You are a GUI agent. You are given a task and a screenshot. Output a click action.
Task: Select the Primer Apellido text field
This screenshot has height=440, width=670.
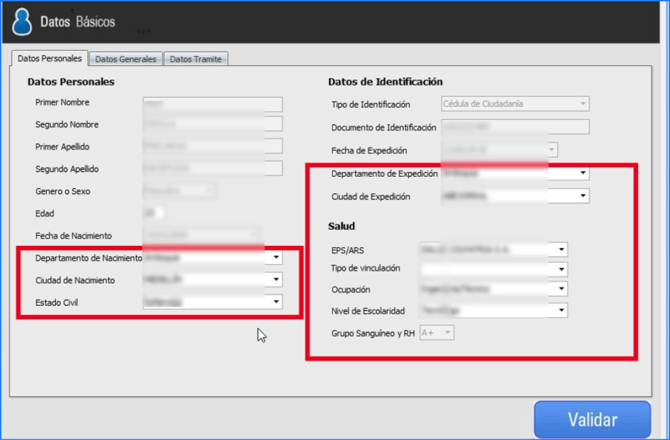tap(212, 147)
